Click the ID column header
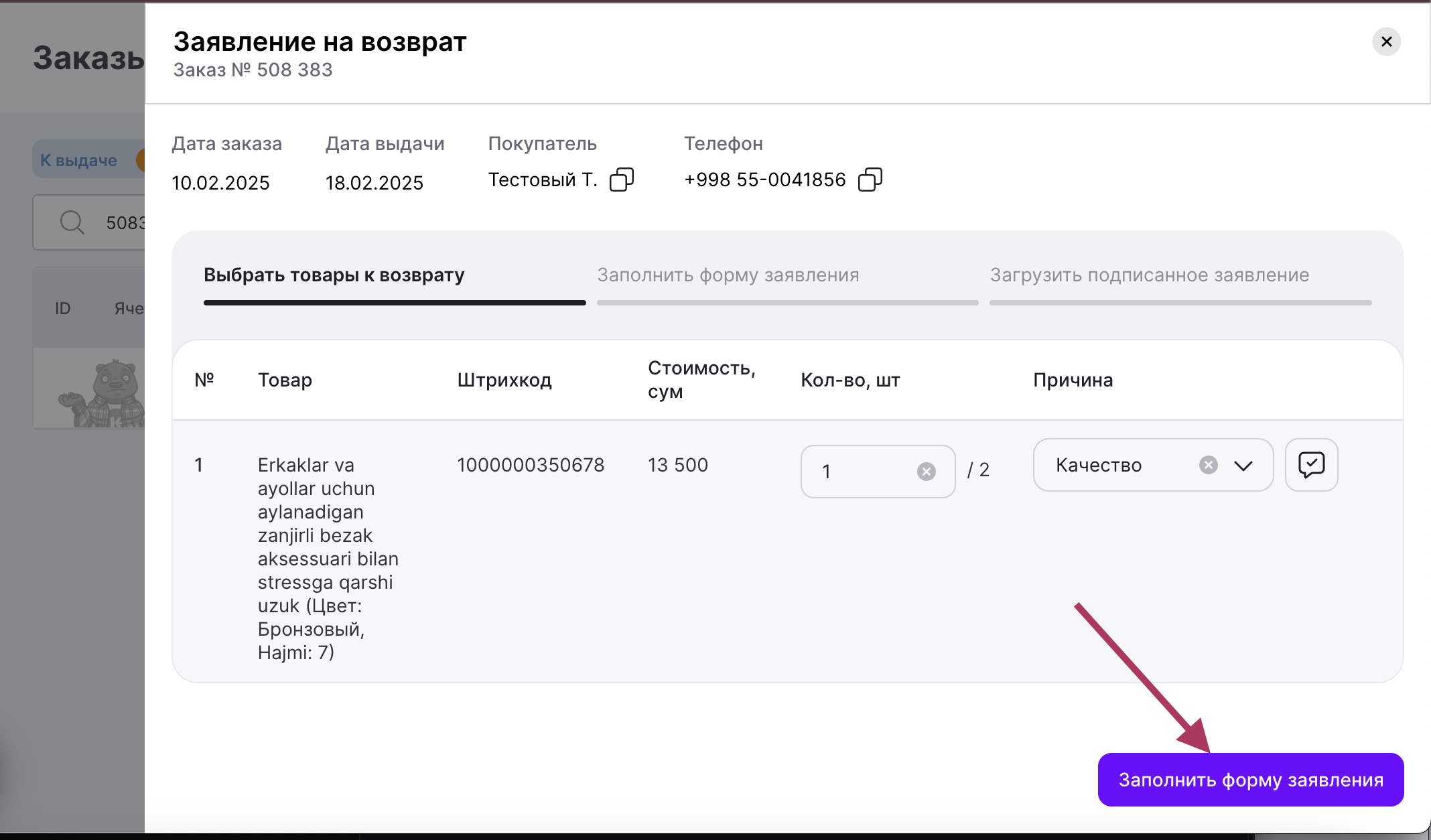Viewport: 1431px width, 840px height. (x=63, y=308)
